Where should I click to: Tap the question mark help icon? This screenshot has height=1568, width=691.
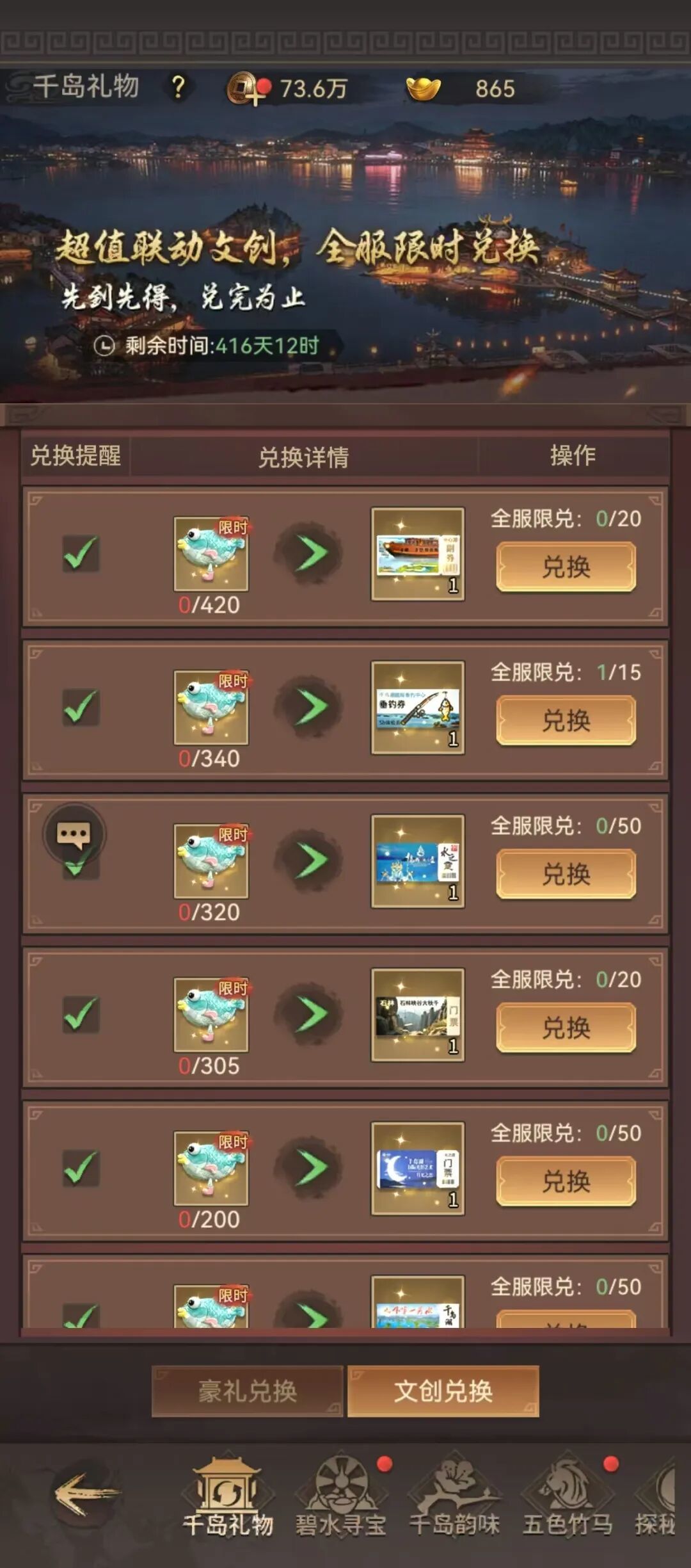[x=179, y=87]
